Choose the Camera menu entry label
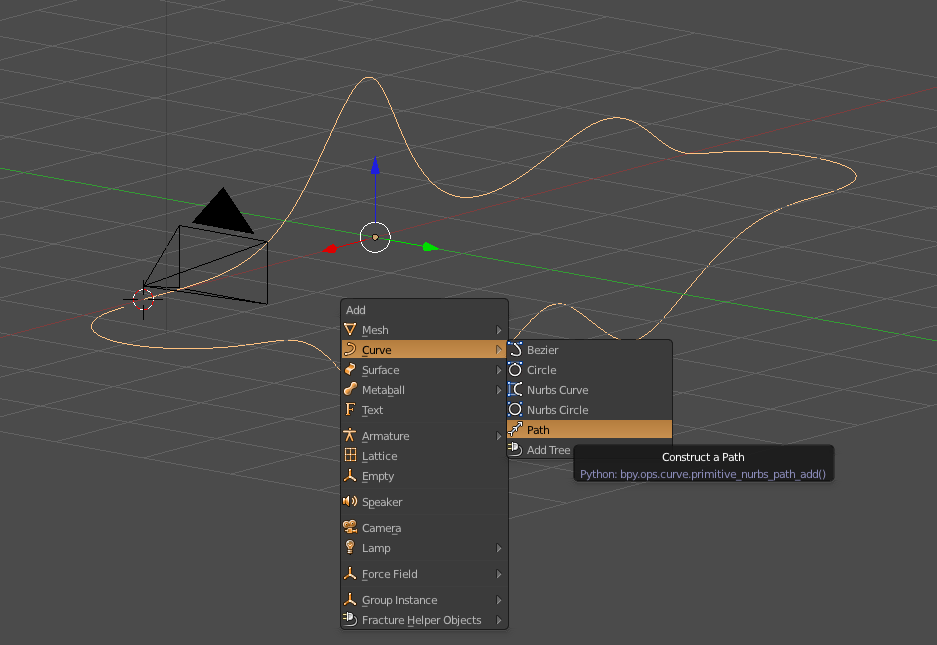This screenshot has width=937, height=645. tap(381, 528)
